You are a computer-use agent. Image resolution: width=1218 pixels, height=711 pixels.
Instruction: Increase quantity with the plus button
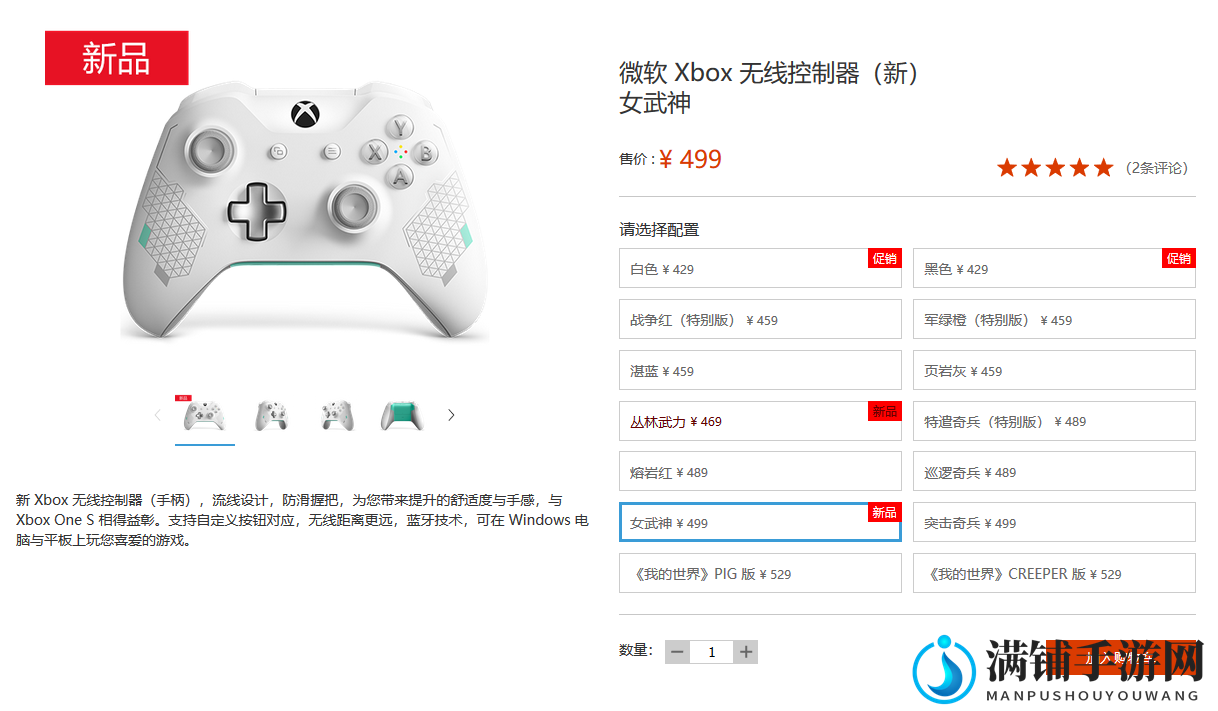(746, 652)
